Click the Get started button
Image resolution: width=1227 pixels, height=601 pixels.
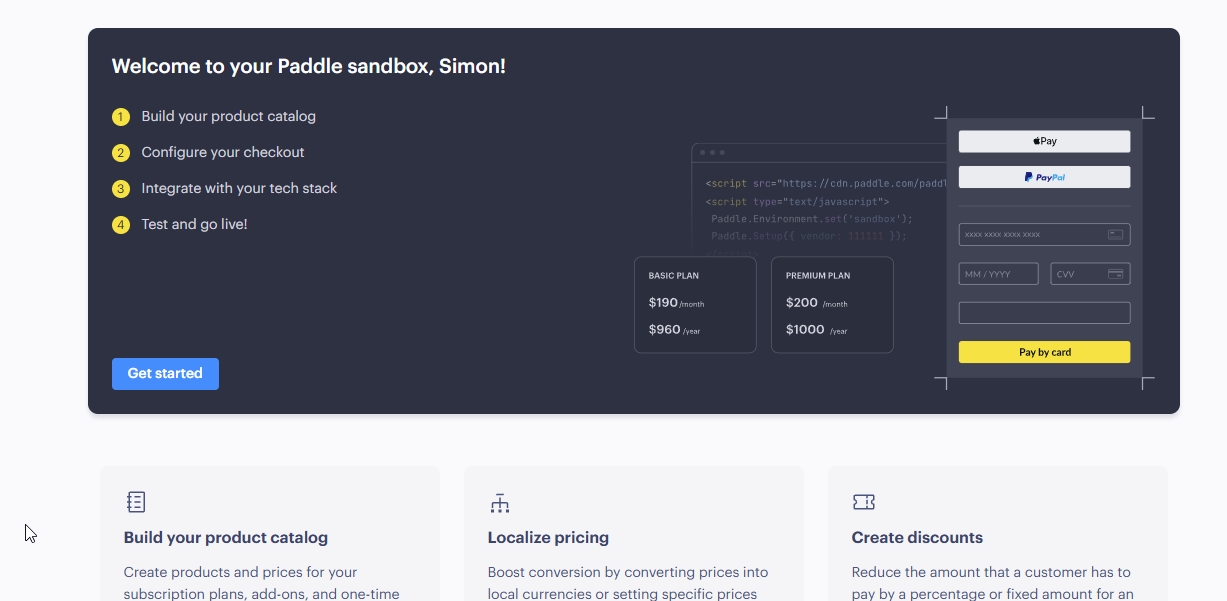[165, 373]
